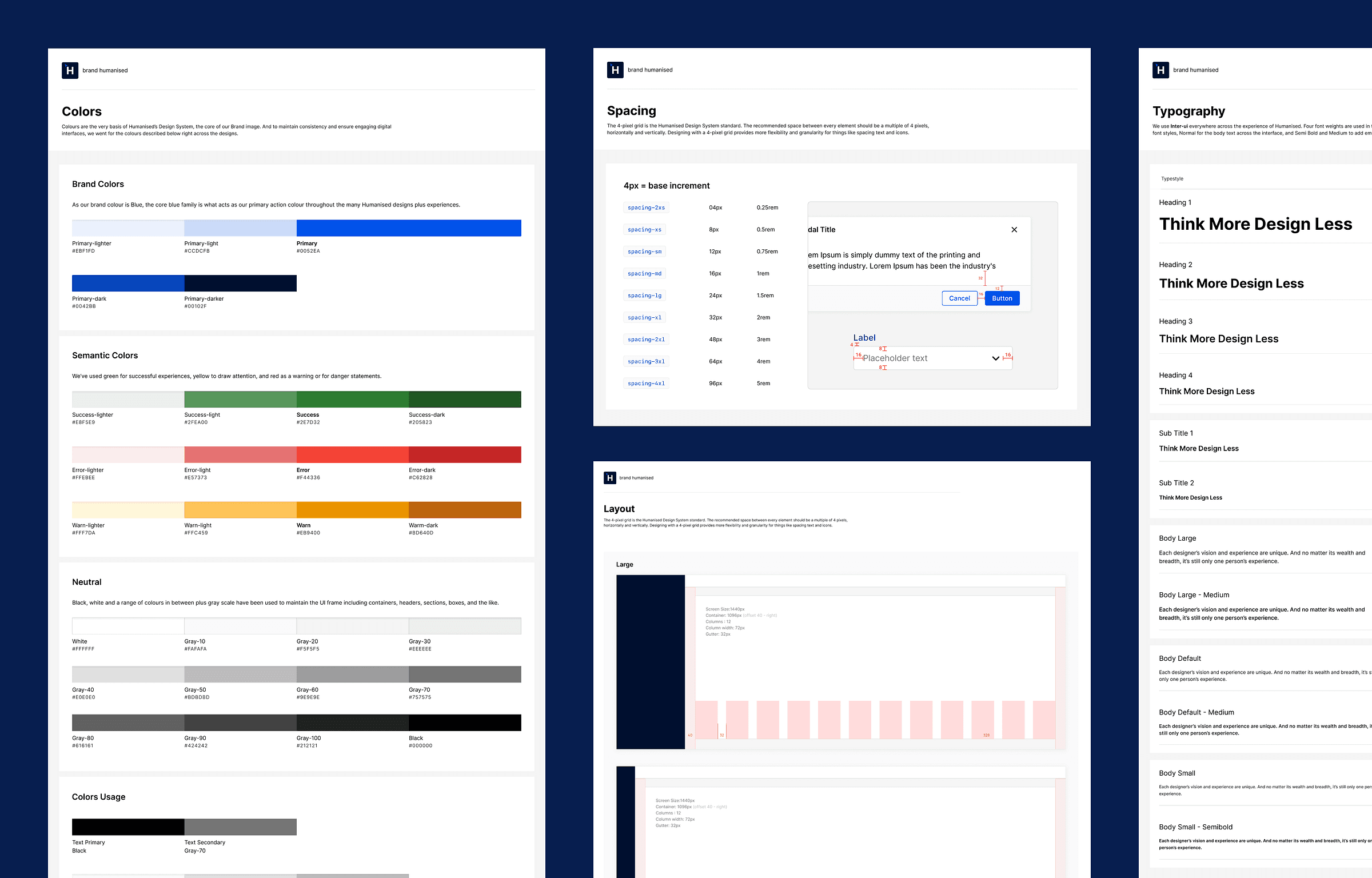This screenshot has height=878, width=1372.
Task: Select the Gray-70 neutral swatch
Action: point(465,675)
